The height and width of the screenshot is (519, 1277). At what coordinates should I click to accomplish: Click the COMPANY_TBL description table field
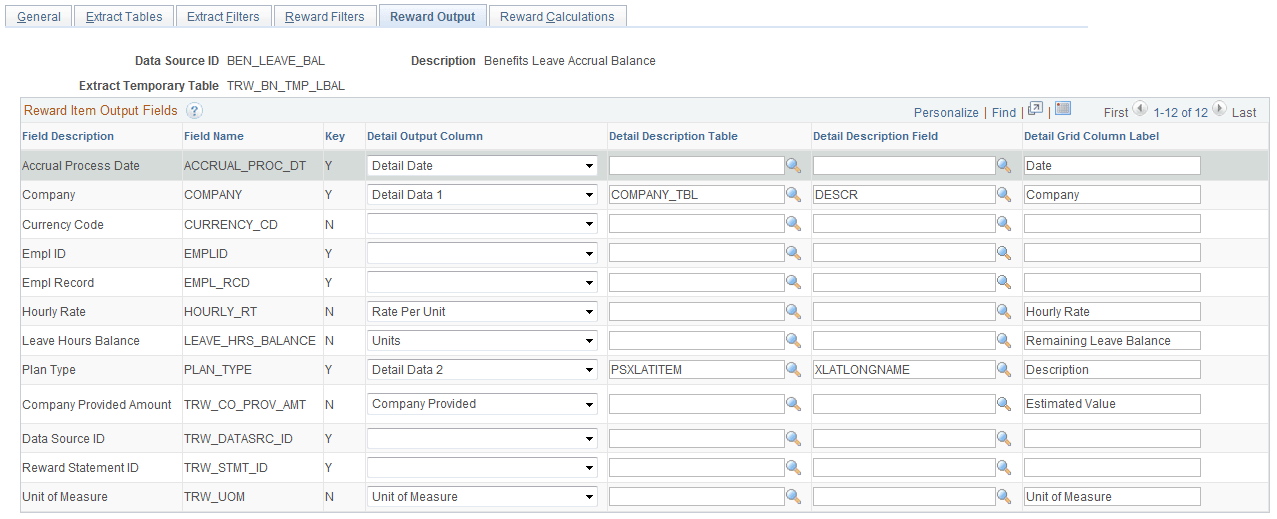(696, 195)
